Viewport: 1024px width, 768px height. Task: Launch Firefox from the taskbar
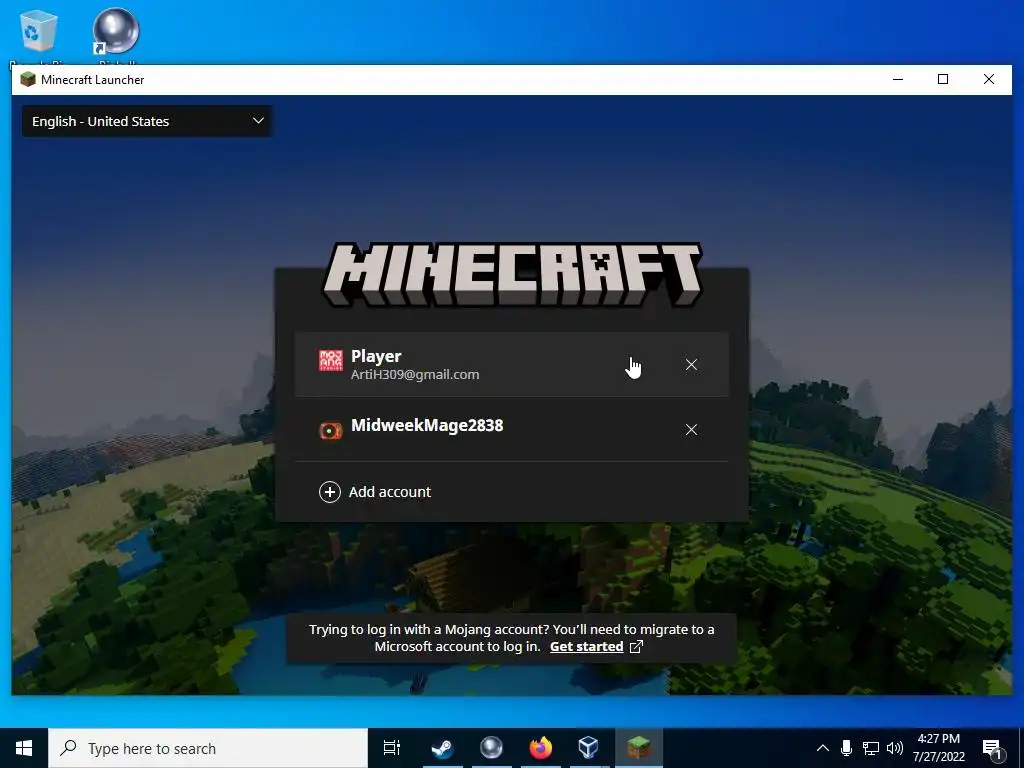pos(541,748)
